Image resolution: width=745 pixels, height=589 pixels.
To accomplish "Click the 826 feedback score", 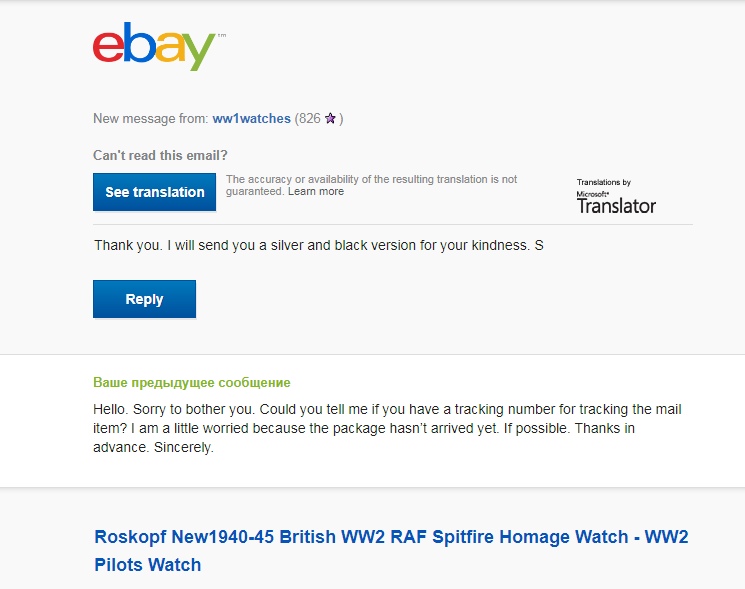I will [309, 118].
